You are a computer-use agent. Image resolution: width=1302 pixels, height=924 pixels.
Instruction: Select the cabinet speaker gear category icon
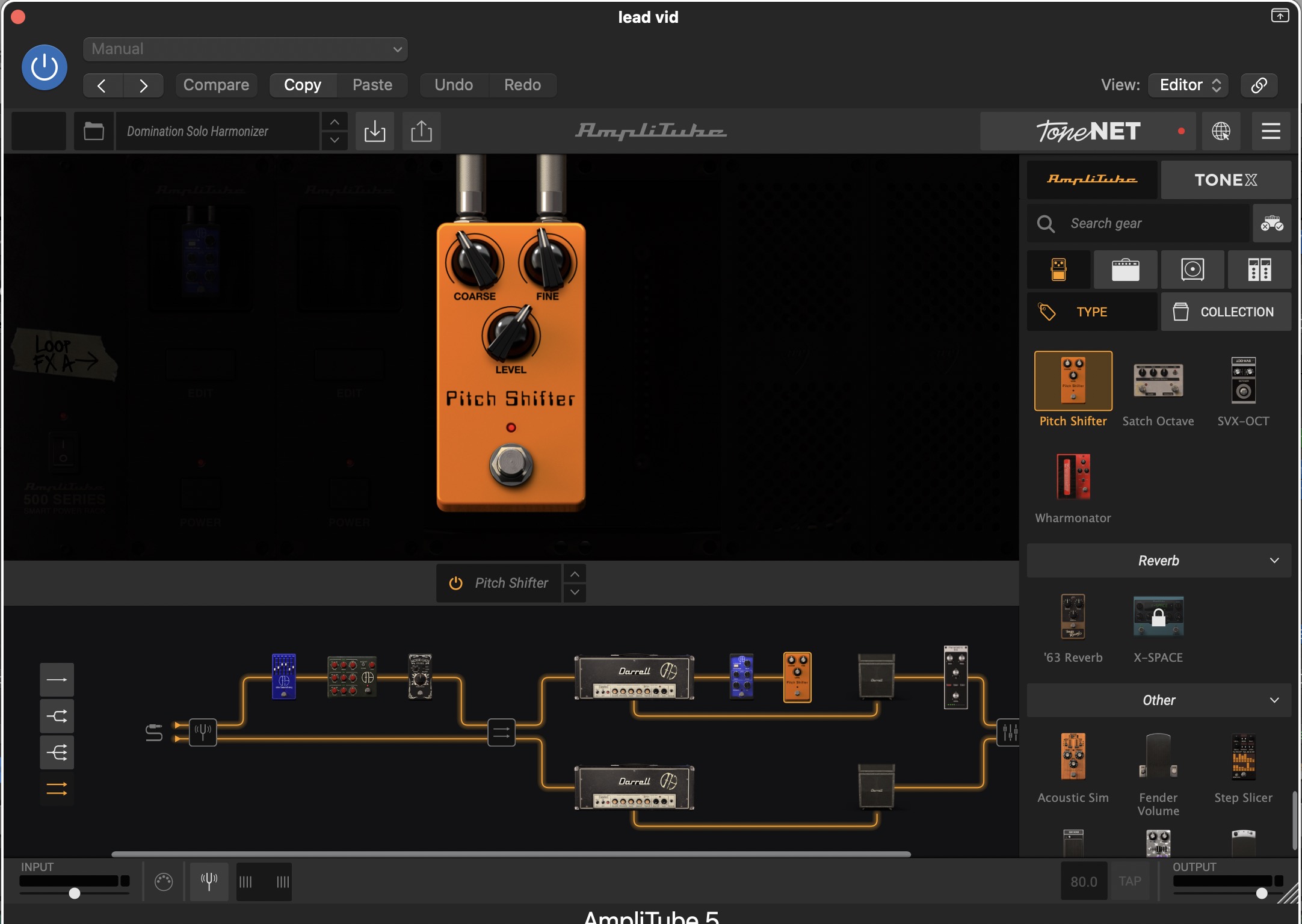click(x=1192, y=269)
